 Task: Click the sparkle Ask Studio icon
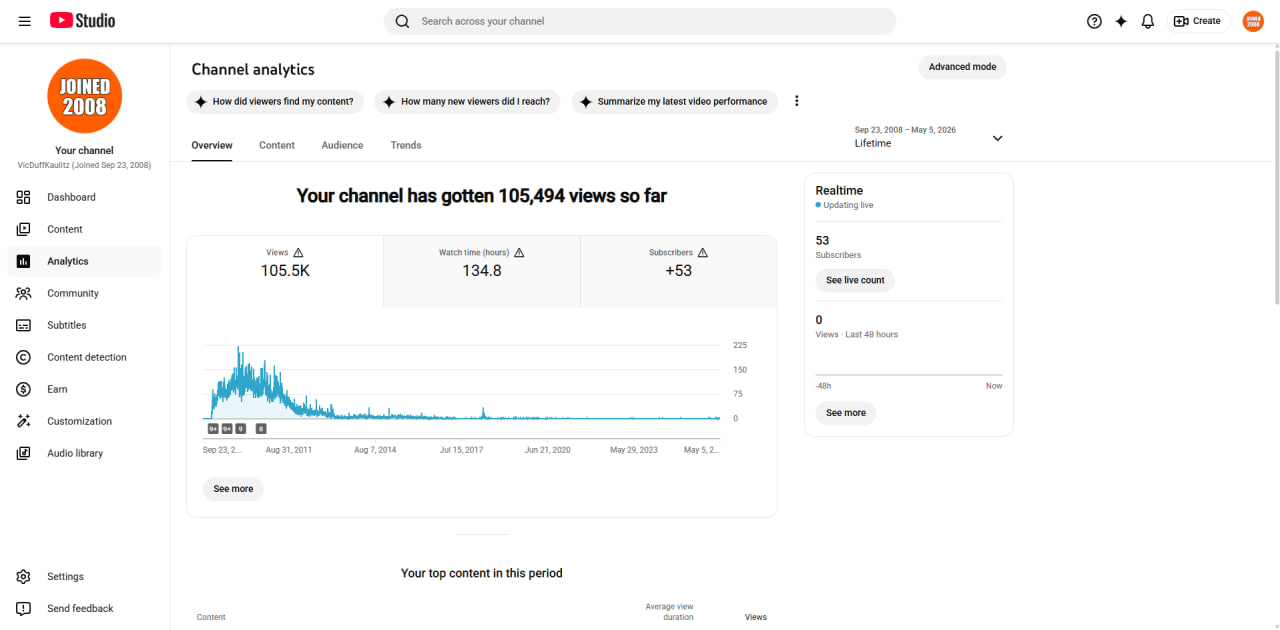pos(1121,21)
